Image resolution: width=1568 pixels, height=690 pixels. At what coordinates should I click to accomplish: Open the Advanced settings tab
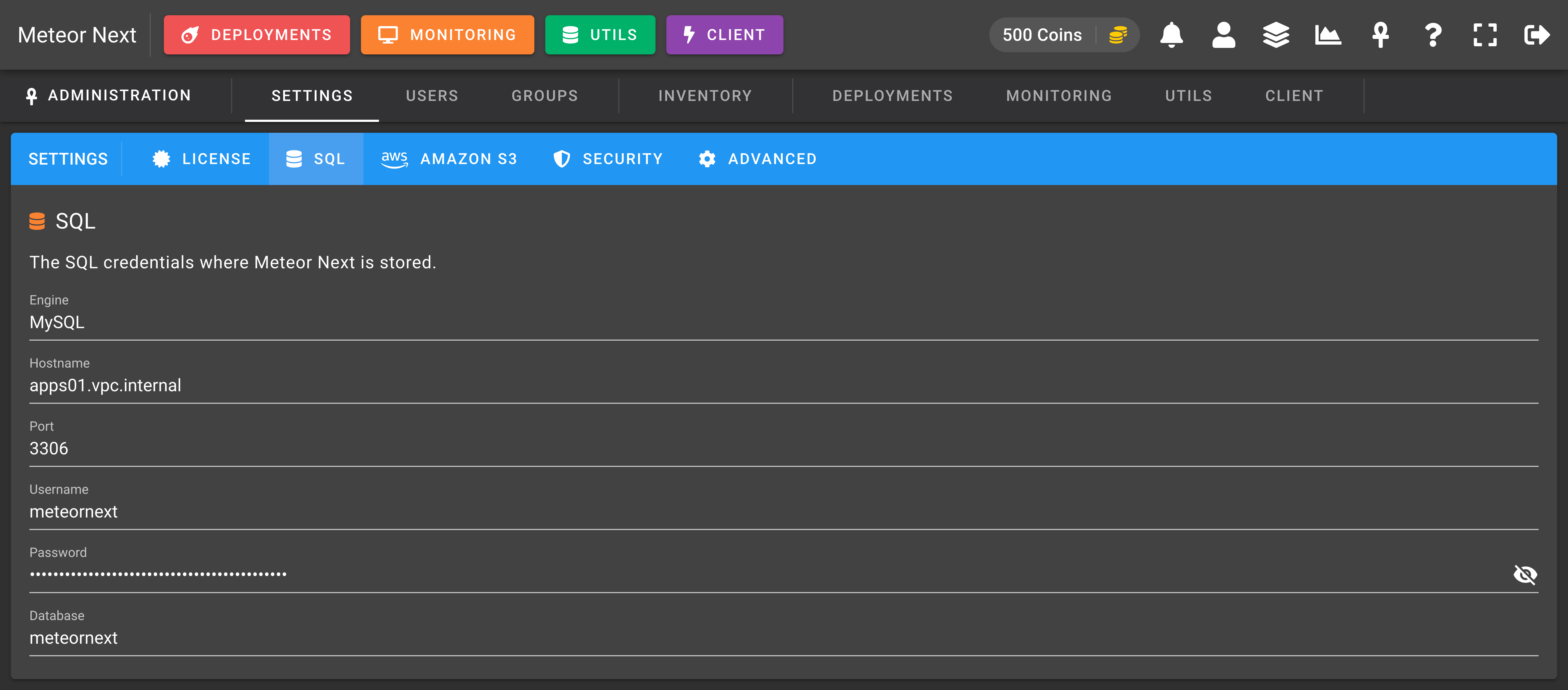click(757, 159)
